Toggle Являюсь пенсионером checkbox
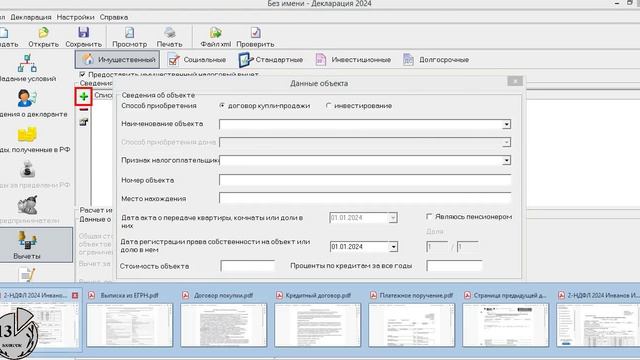The width and height of the screenshot is (640, 360). [x=429, y=216]
